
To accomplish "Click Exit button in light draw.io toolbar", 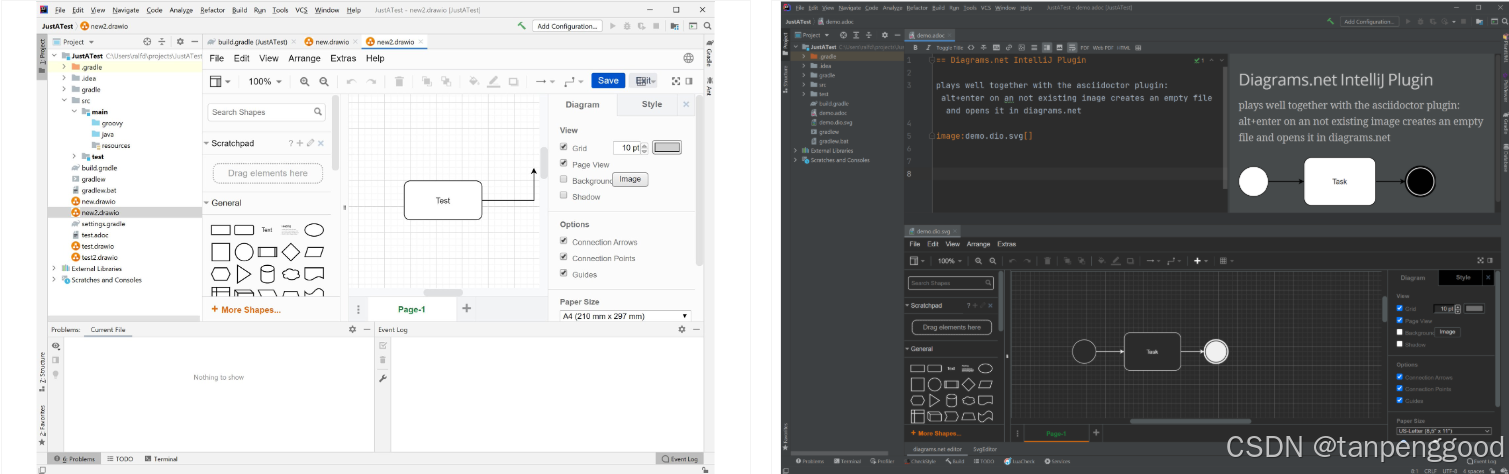I will point(644,81).
